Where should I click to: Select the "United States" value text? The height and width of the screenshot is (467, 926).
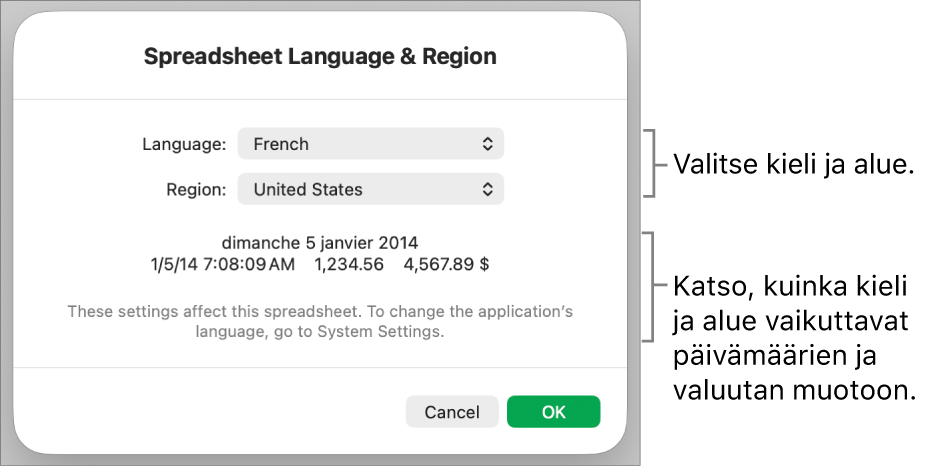(x=308, y=189)
